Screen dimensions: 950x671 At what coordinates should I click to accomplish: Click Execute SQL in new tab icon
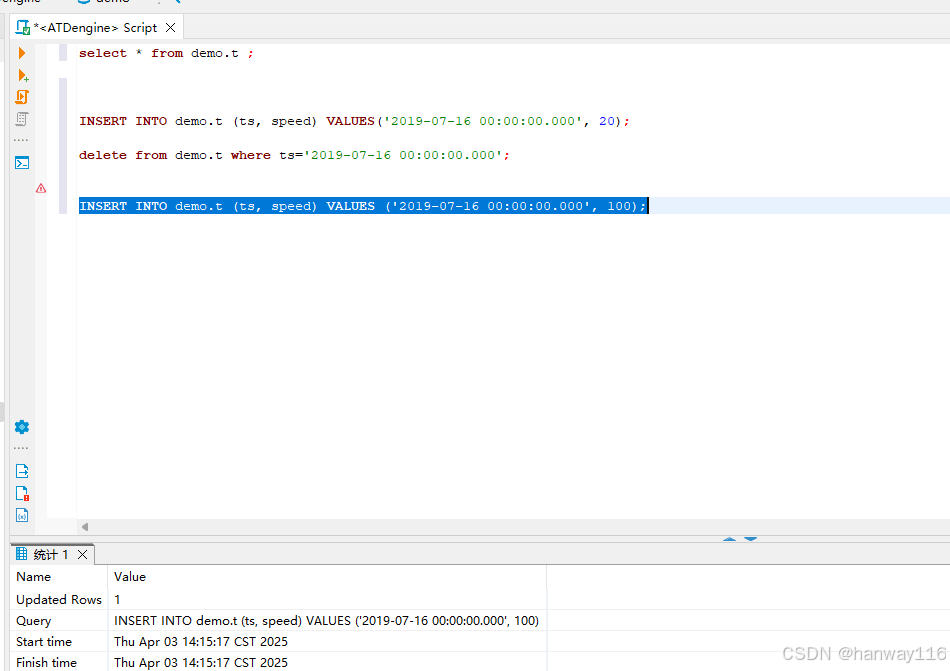[22, 75]
